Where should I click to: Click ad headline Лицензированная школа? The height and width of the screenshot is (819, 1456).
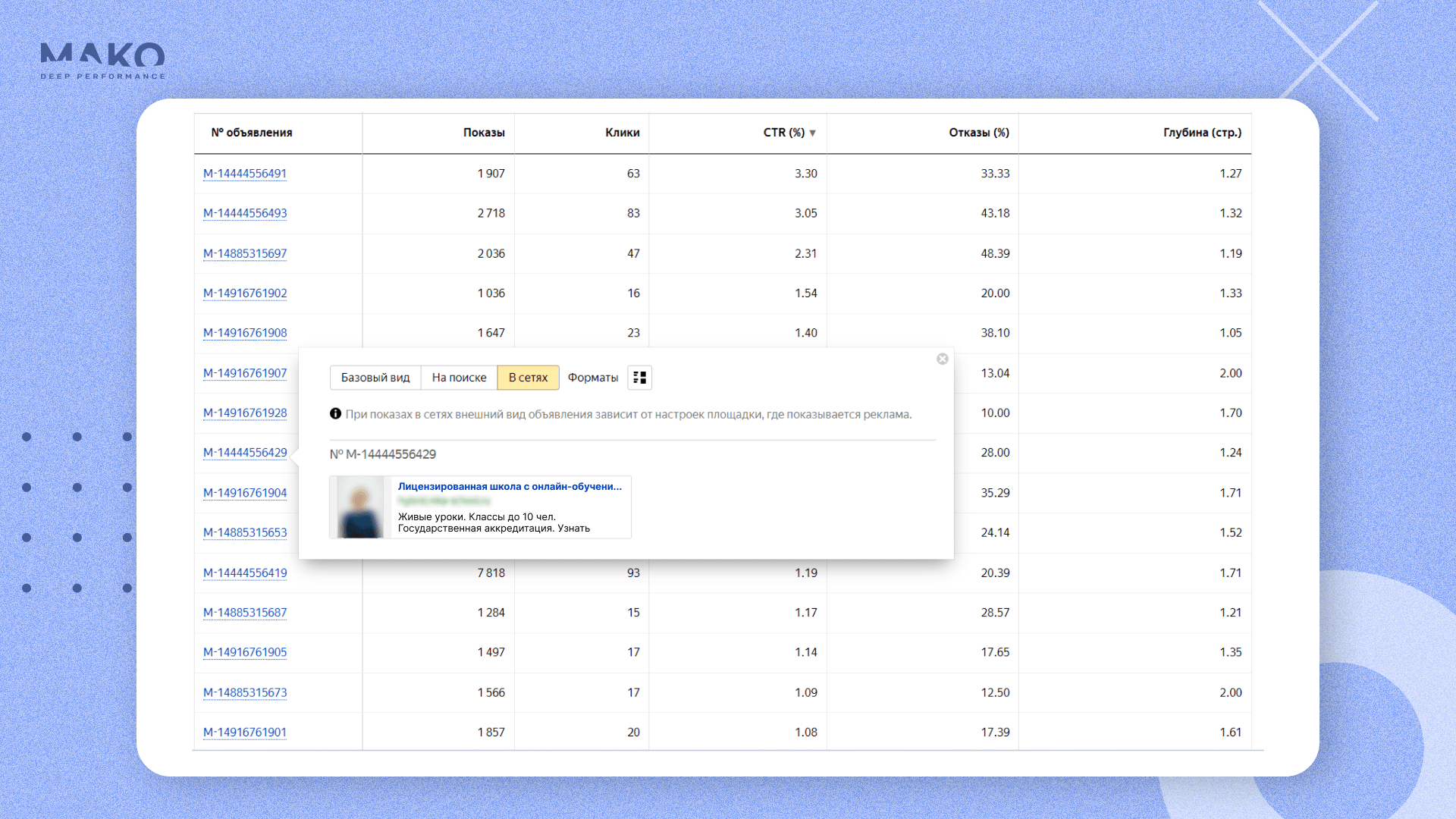pyautogui.click(x=510, y=487)
